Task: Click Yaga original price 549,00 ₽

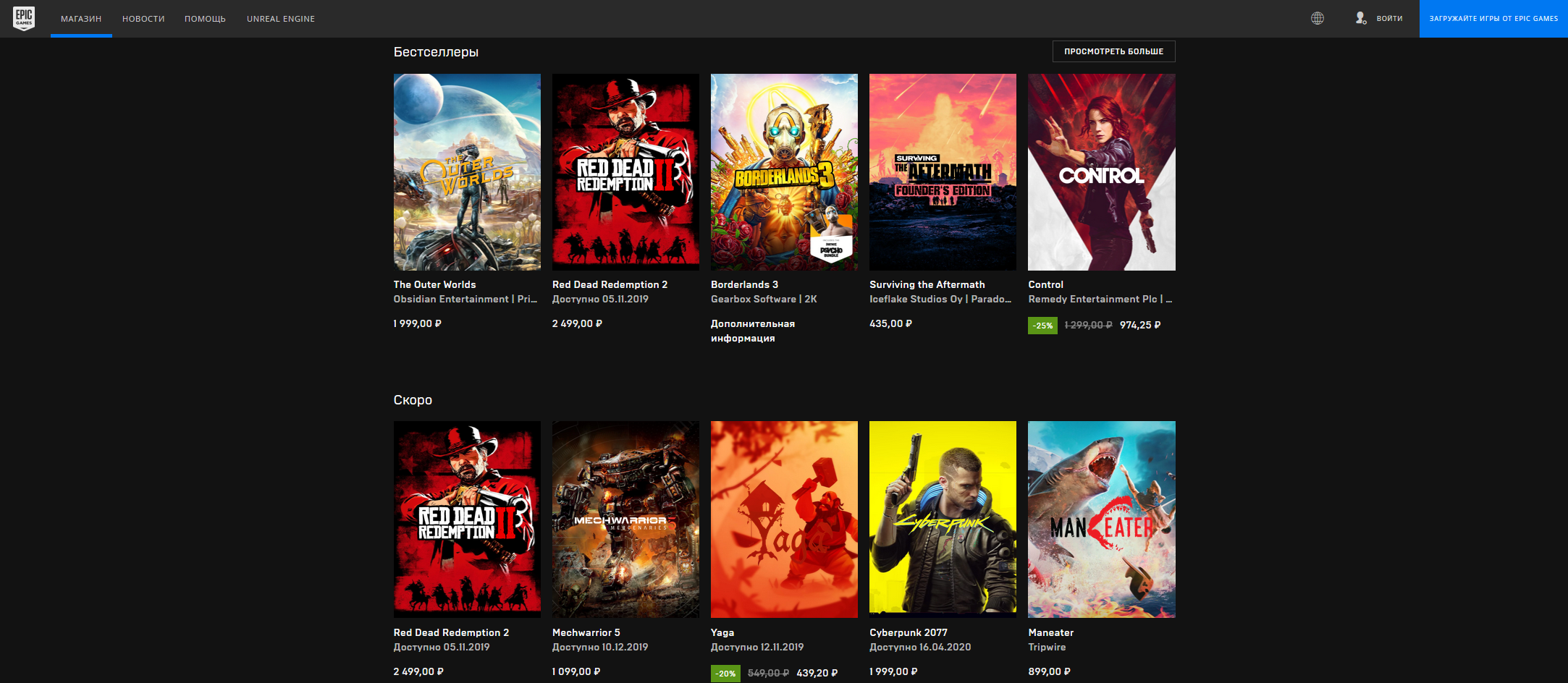Action: (768, 673)
